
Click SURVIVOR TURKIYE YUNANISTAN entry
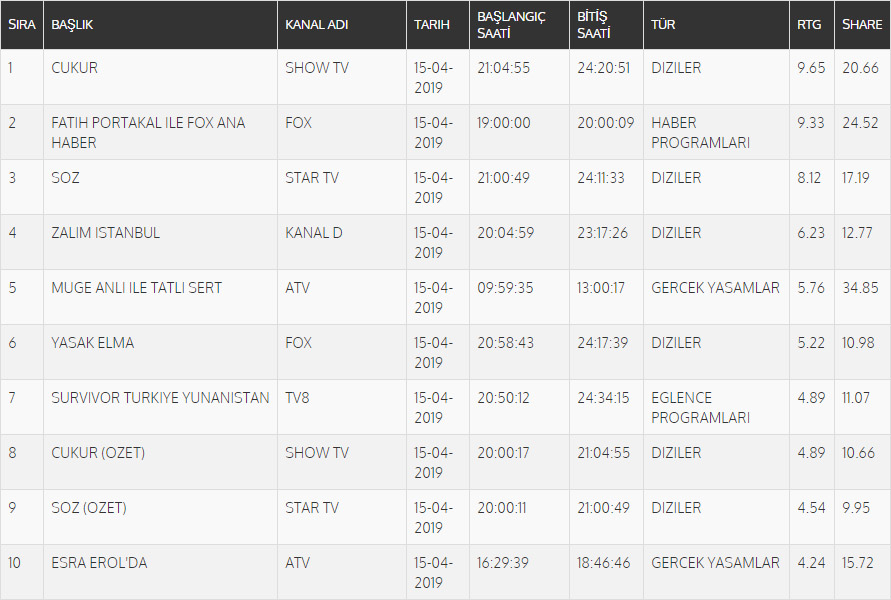click(160, 398)
